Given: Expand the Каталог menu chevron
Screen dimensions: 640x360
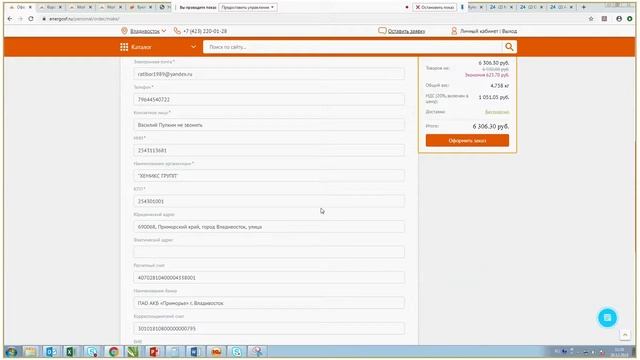Looking at the screenshot, I should tap(193, 47).
